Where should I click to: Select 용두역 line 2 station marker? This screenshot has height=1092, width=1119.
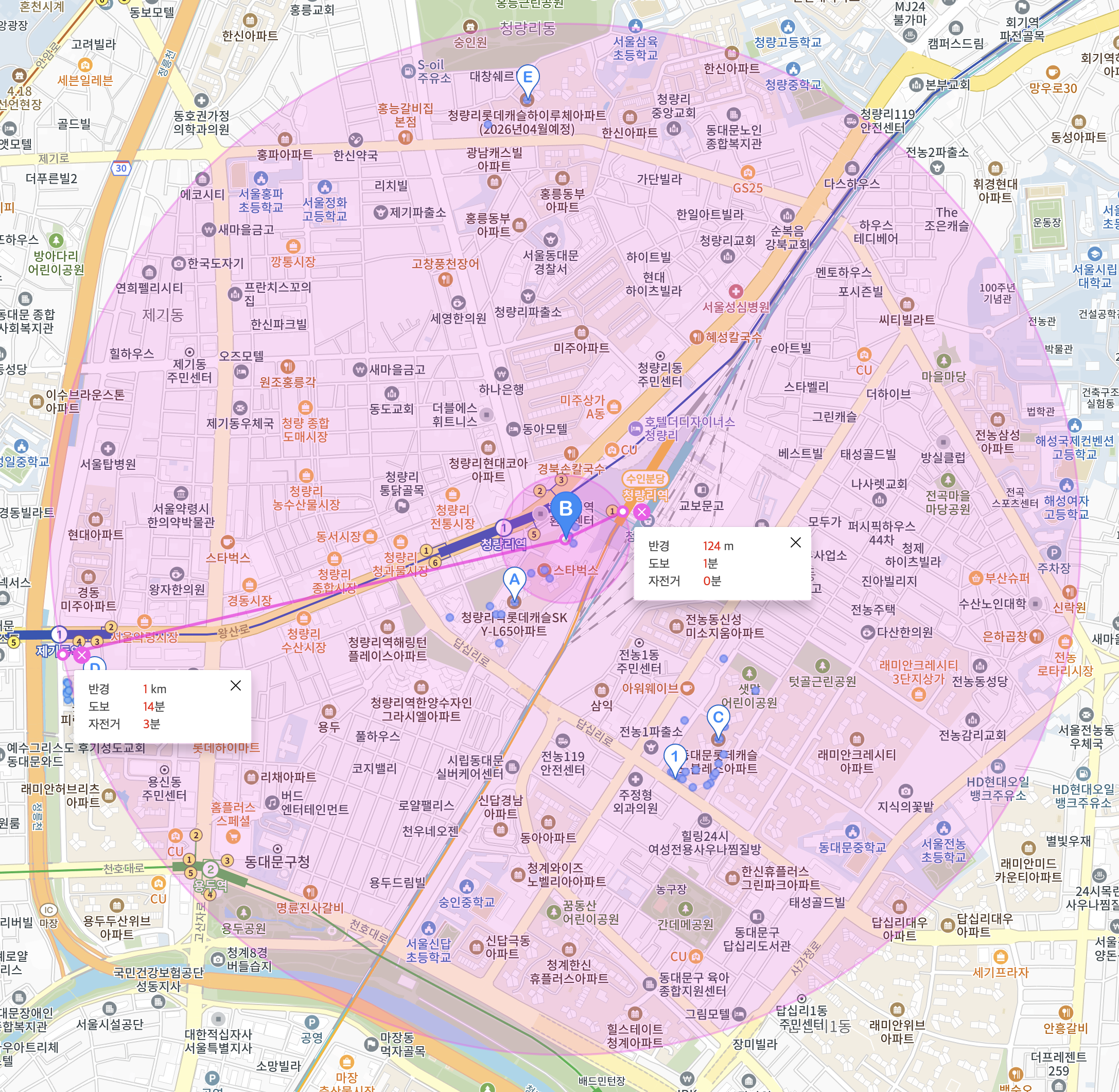[211, 869]
